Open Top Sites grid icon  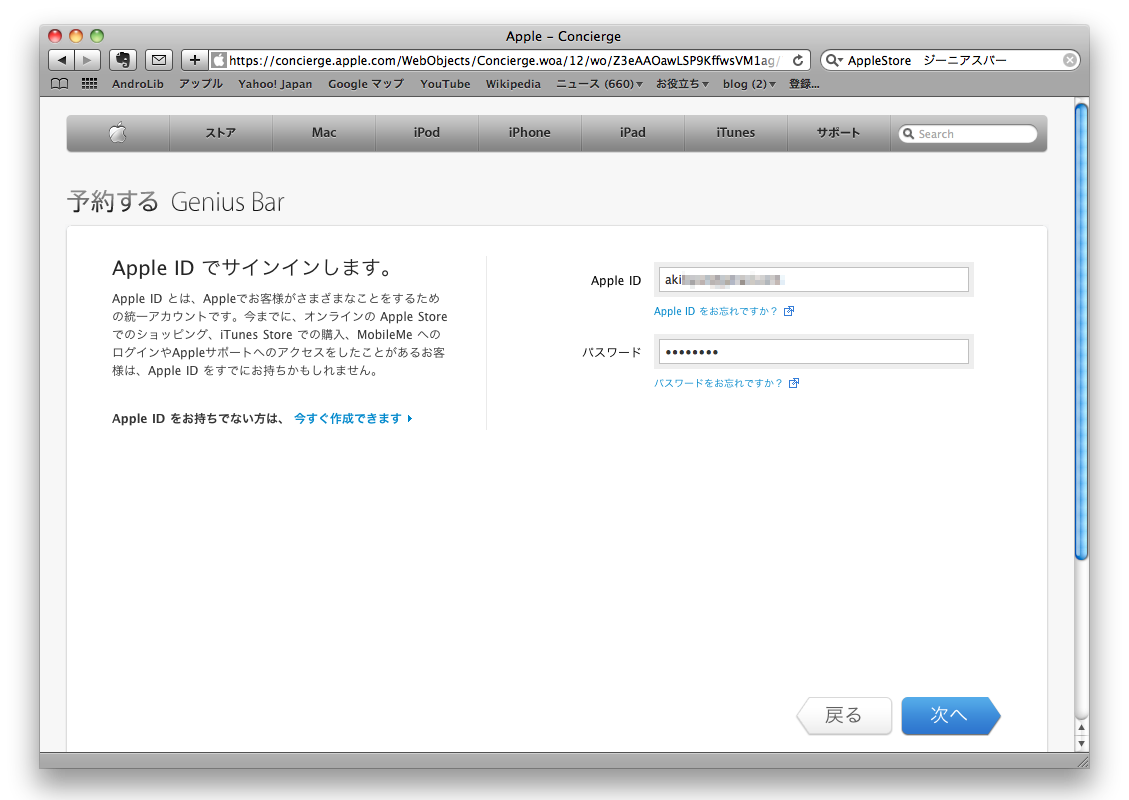click(89, 84)
